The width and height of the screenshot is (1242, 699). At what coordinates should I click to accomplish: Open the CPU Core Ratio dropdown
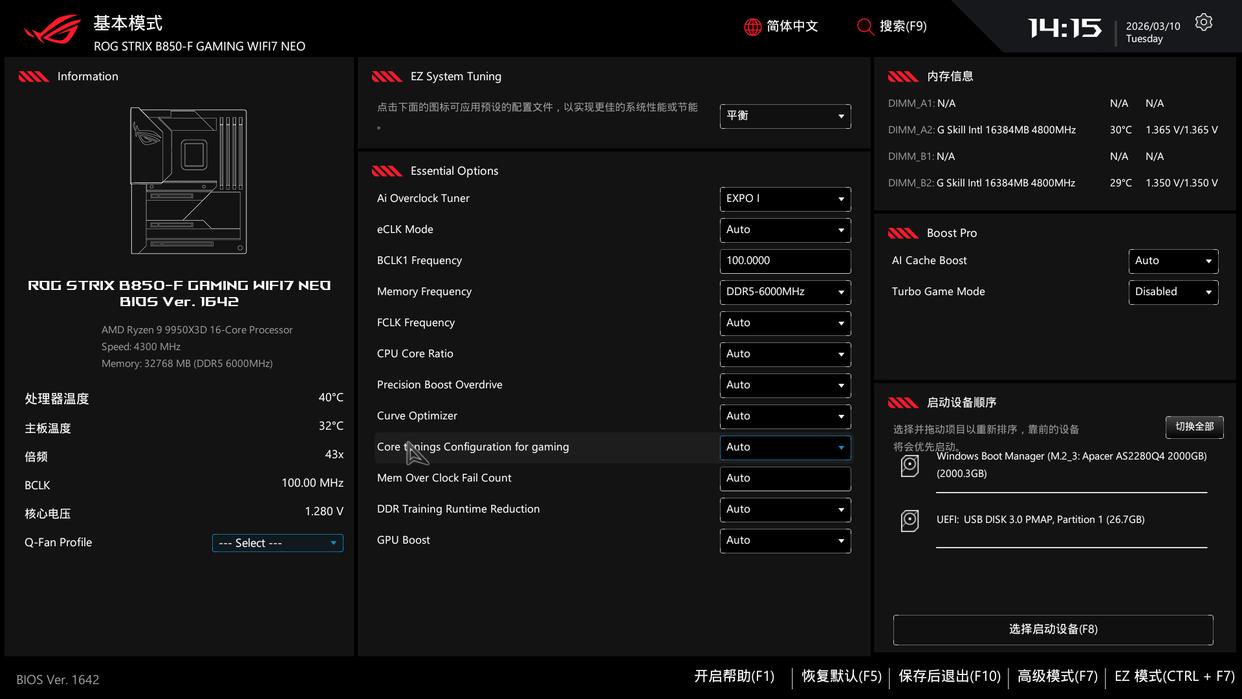tap(785, 354)
